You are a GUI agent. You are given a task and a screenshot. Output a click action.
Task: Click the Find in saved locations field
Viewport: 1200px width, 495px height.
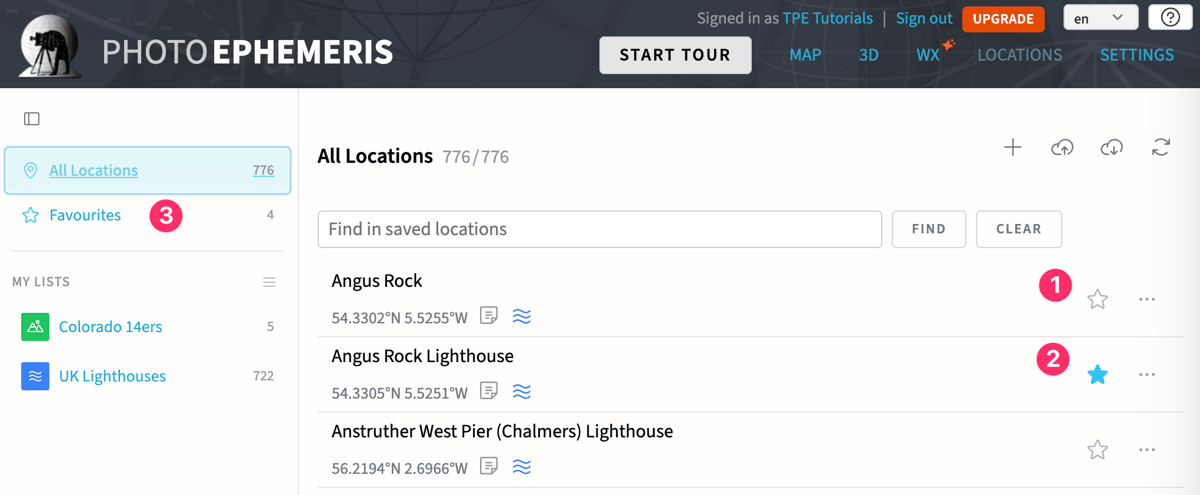click(599, 229)
